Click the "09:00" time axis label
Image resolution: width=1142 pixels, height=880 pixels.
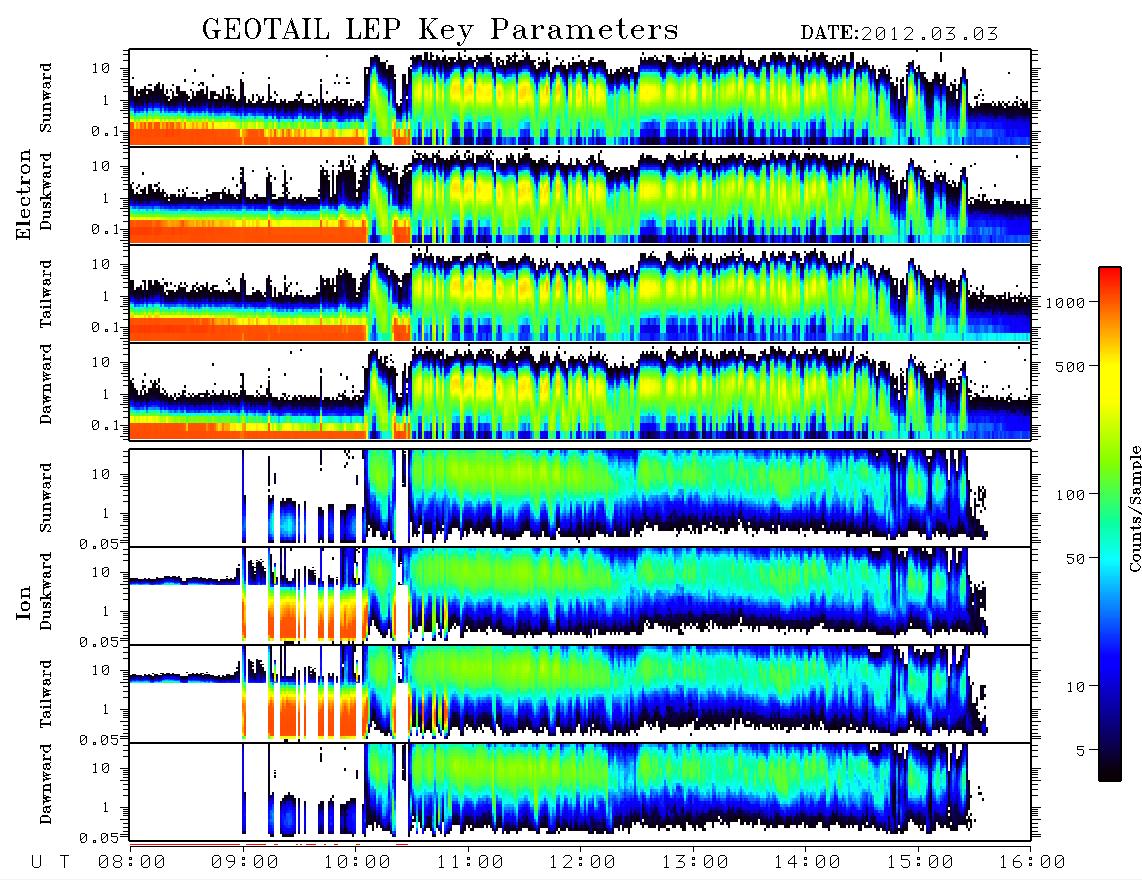click(245, 862)
